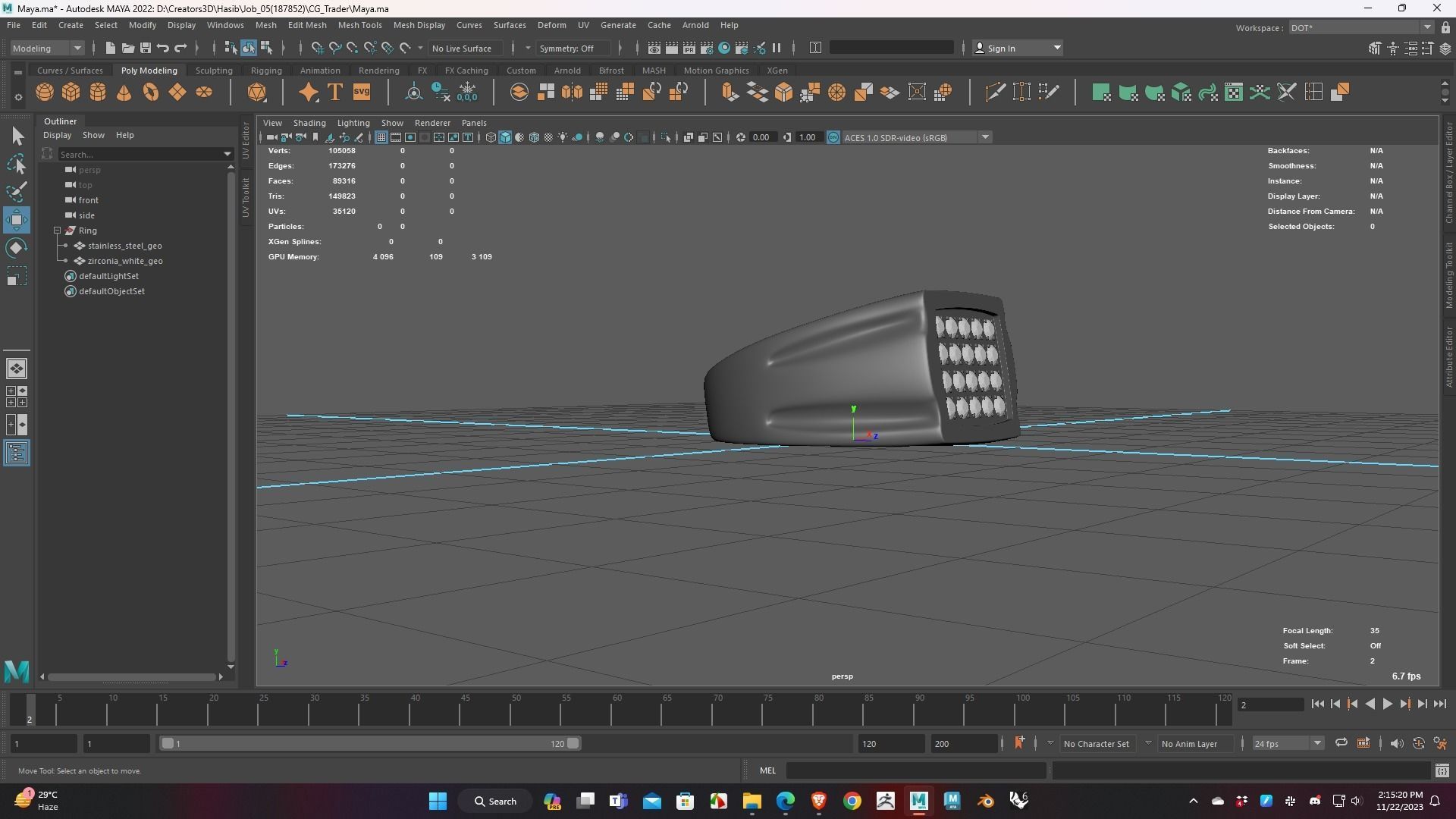Open the Outliner Display menu
Viewport: 1456px width, 819px height.
point(57,135)
